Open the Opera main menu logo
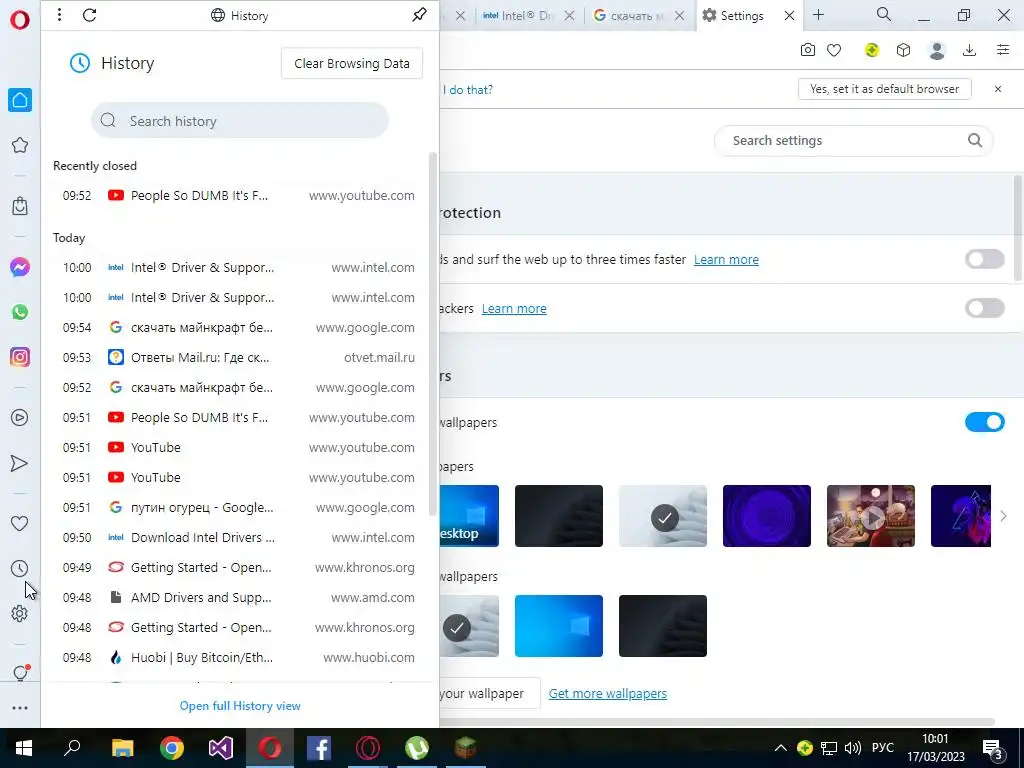Screen dimensions: 1024x768 coord(20,20)
